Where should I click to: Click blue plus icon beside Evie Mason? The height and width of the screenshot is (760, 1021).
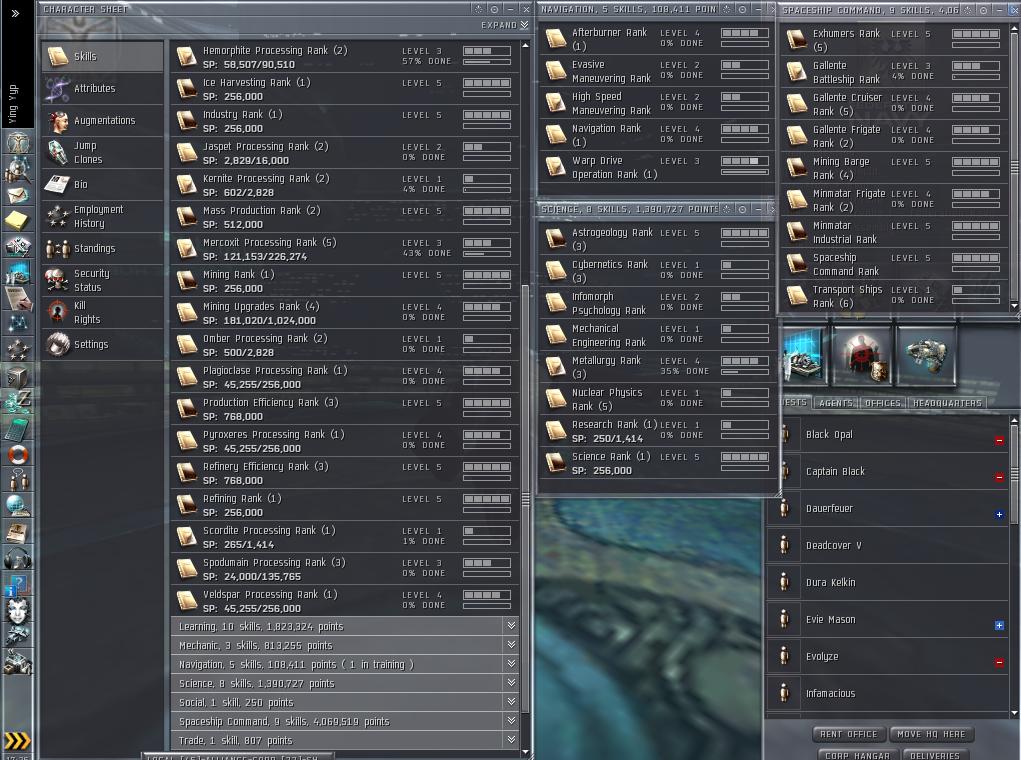(999, 625)
